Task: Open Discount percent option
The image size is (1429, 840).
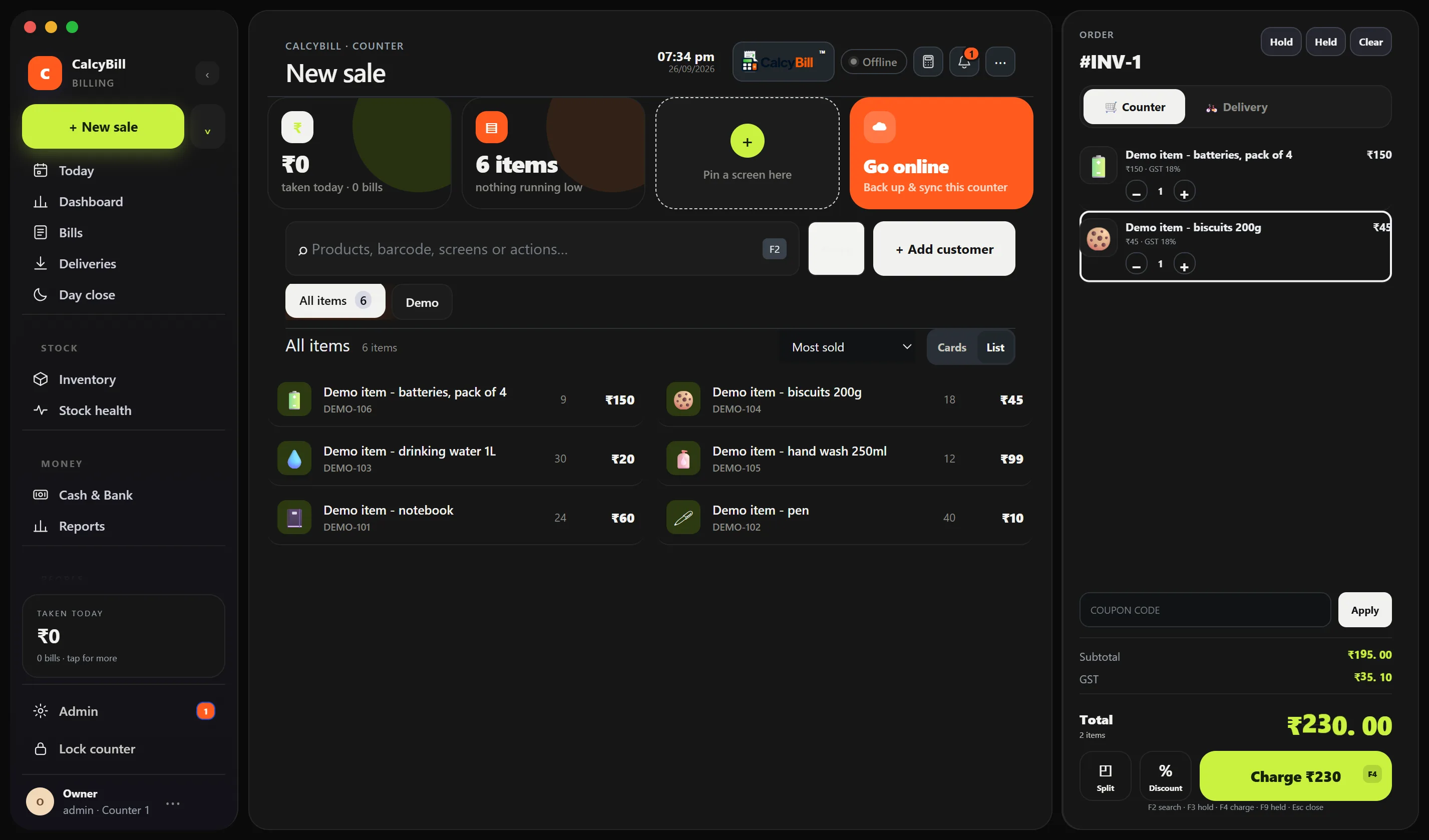Action: tap(1165, 775)
